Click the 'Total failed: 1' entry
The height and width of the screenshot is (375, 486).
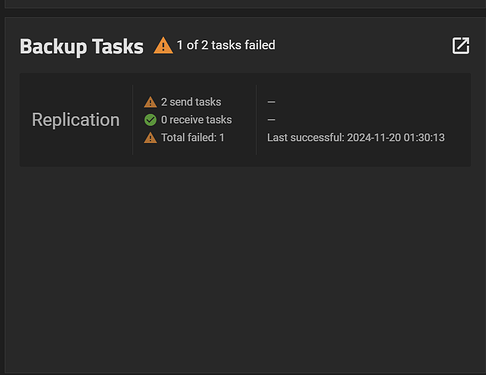[x=193, y=138]
